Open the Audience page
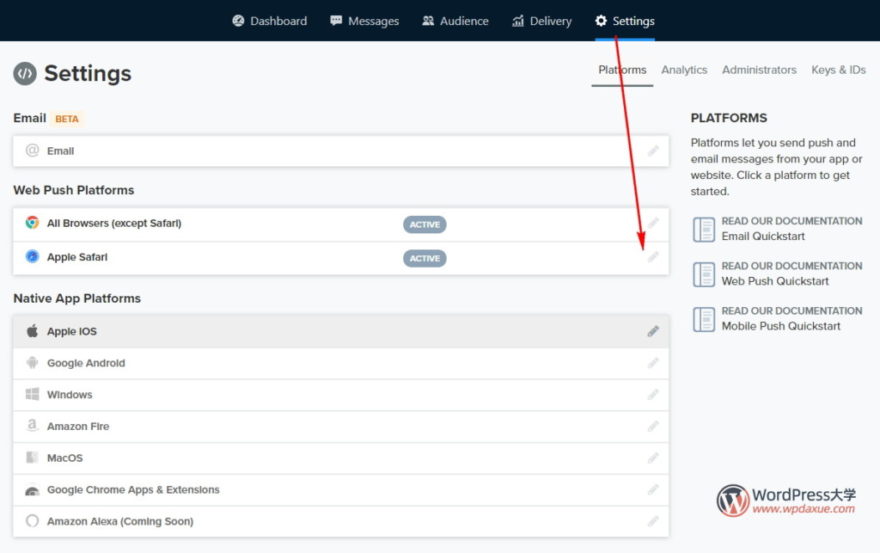 [x=458, y=21]
